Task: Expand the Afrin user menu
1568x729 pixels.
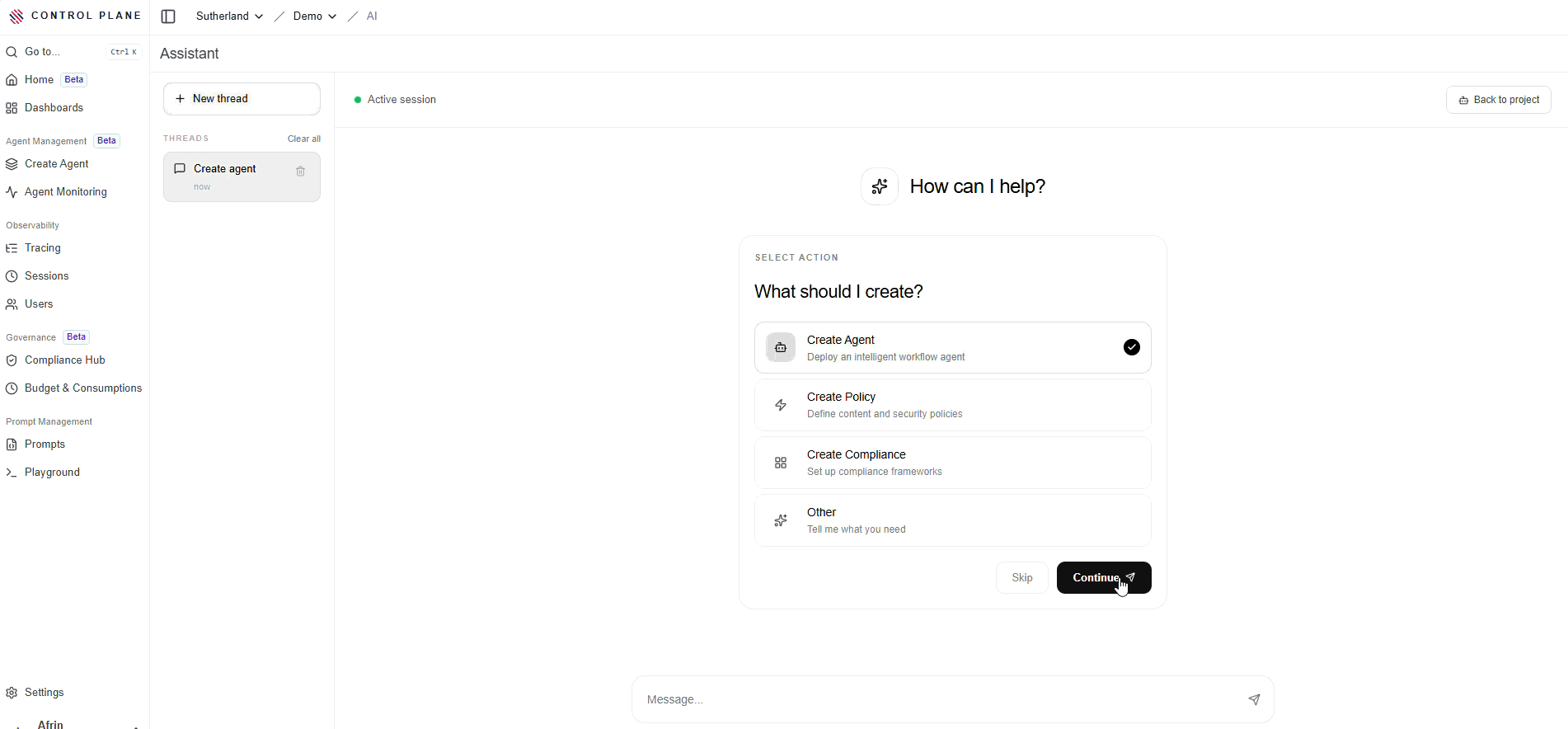Action: pos(74,724)
